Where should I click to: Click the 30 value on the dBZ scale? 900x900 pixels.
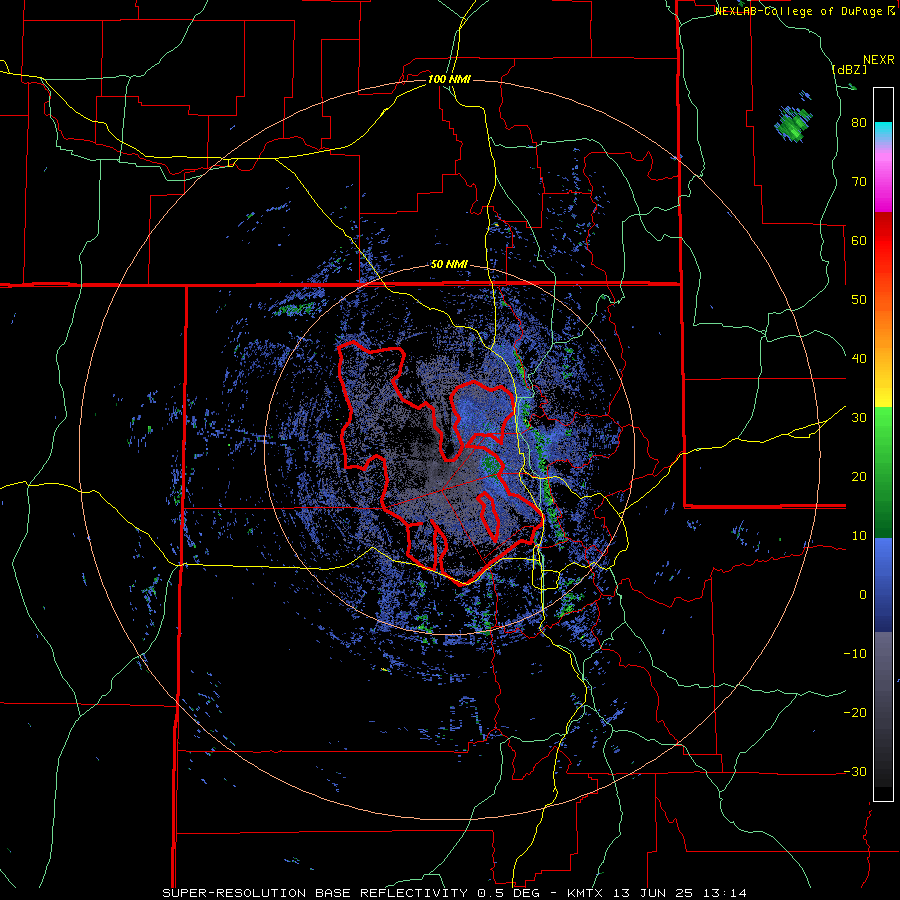(x=859, y=417)
